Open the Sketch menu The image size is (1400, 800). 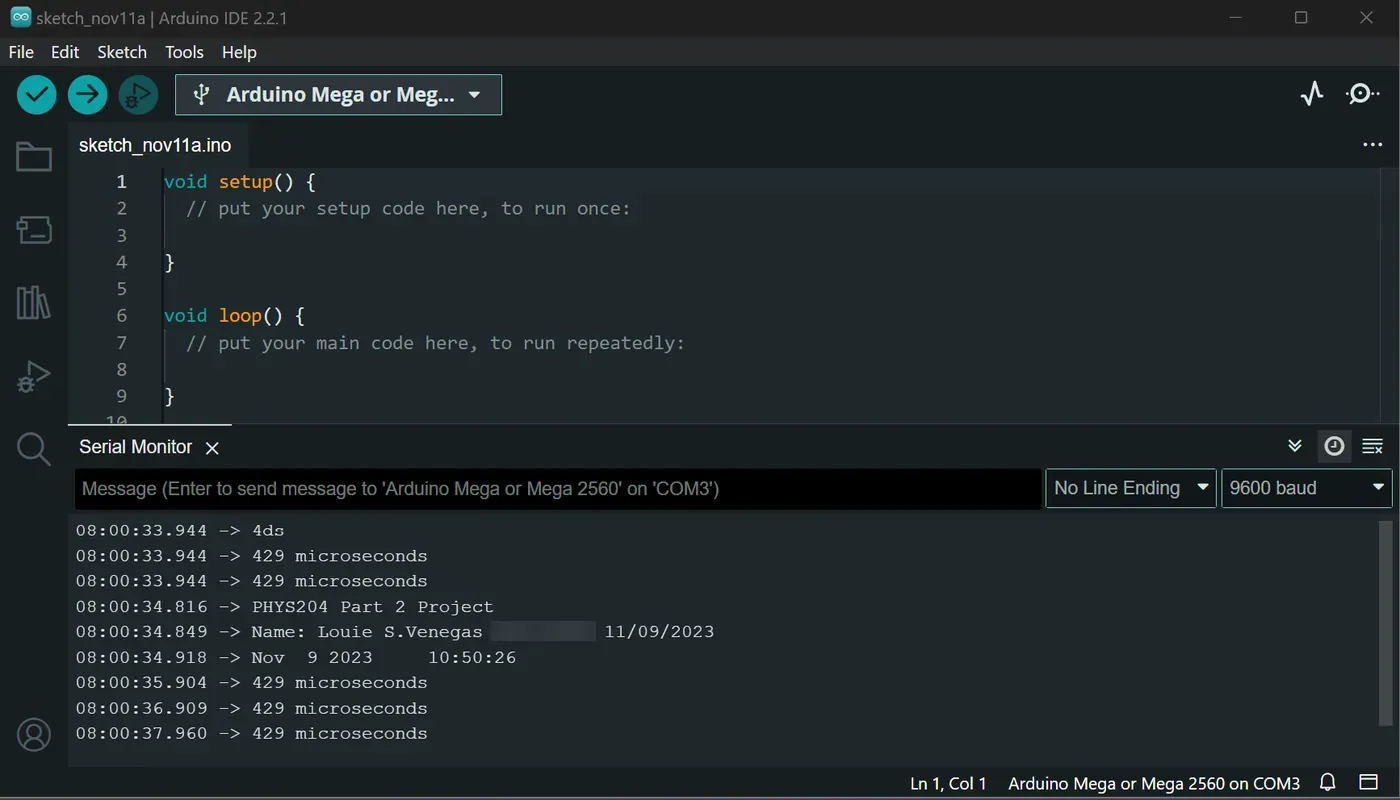coord(122,52)
